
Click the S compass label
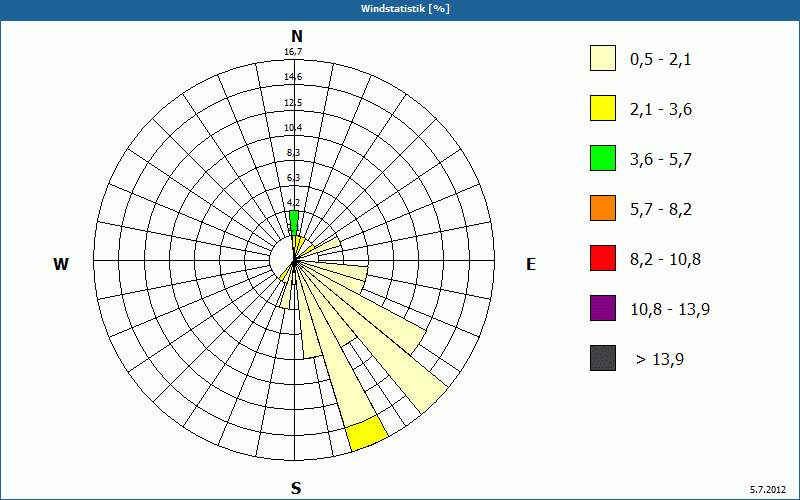pos(296,488)
